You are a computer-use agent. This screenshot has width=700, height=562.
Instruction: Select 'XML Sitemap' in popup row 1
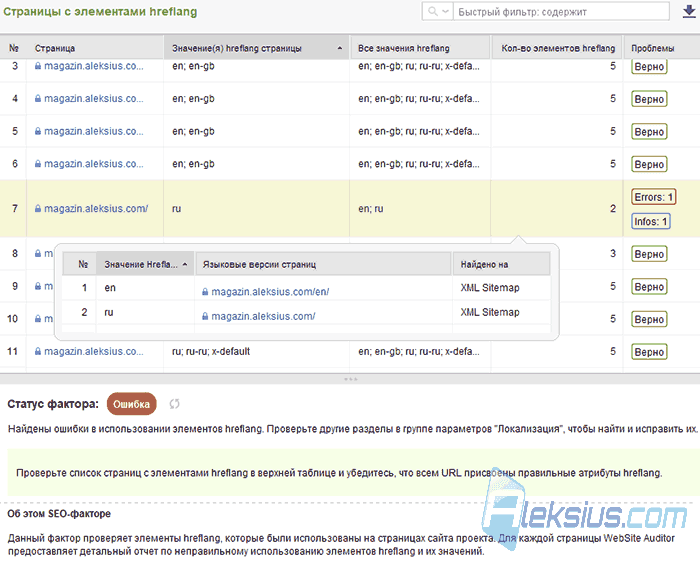click(490, 287)
